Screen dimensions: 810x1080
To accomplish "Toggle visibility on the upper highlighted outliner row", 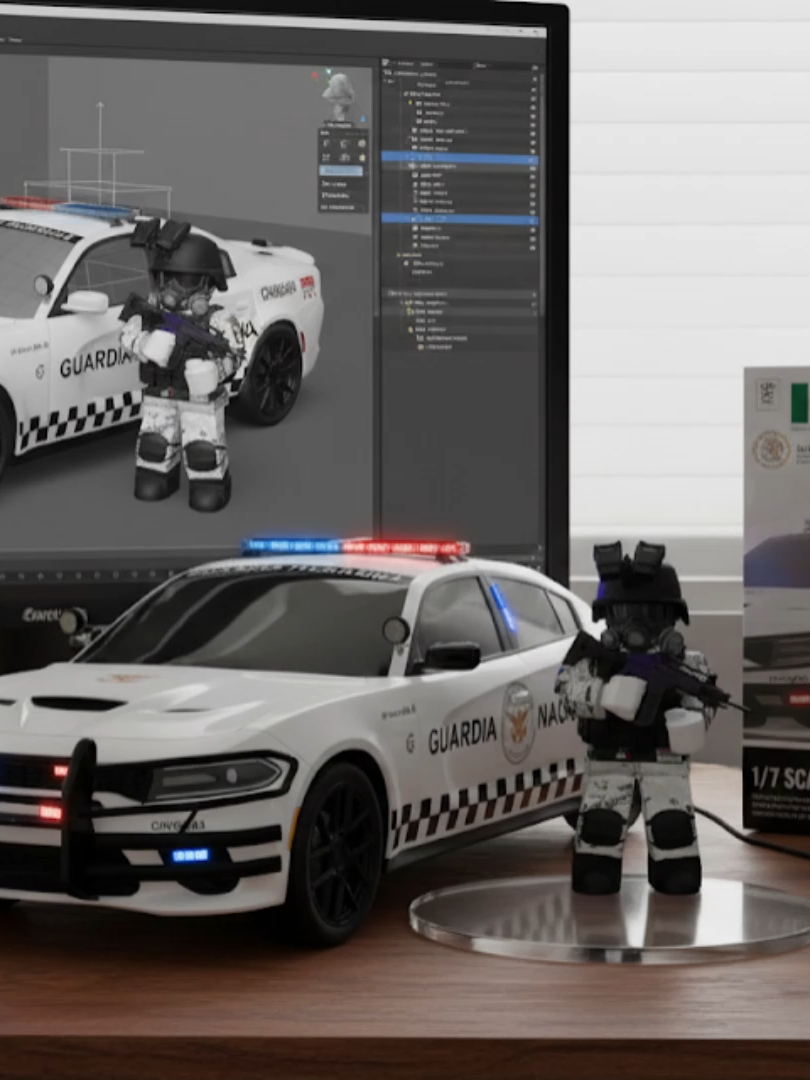I will point(532,158).
